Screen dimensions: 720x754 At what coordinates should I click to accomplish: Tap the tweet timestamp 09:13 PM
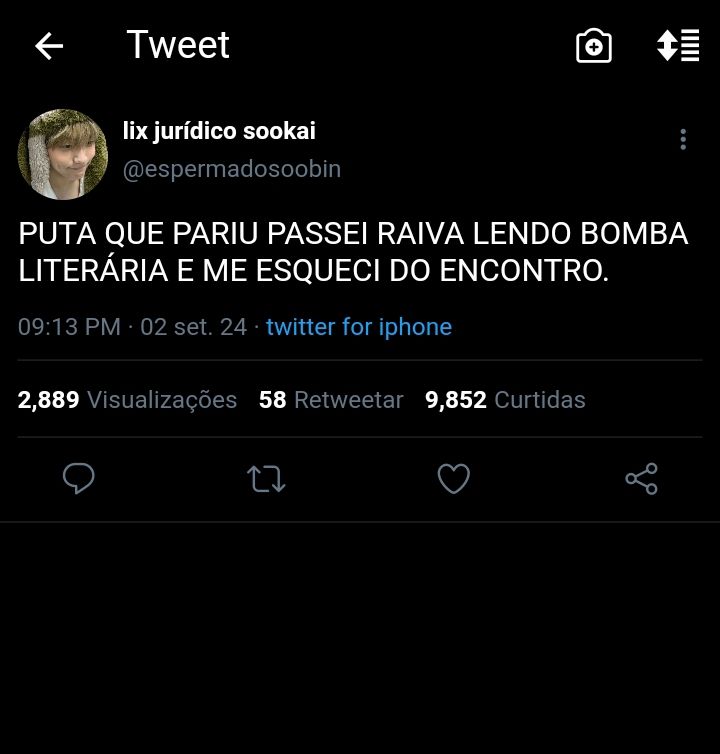click(69, 327)
